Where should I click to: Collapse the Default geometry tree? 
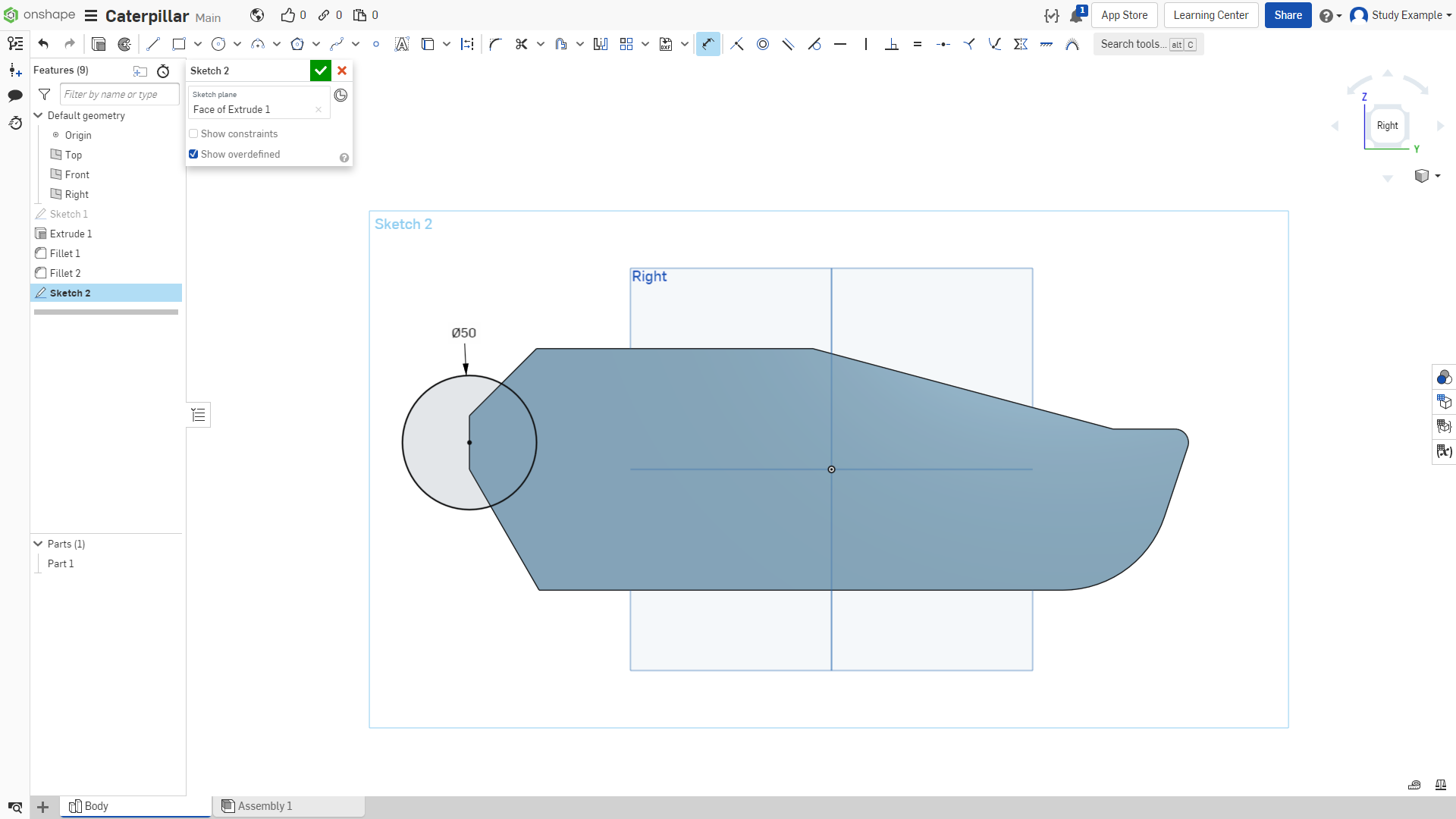pos(38,115)
